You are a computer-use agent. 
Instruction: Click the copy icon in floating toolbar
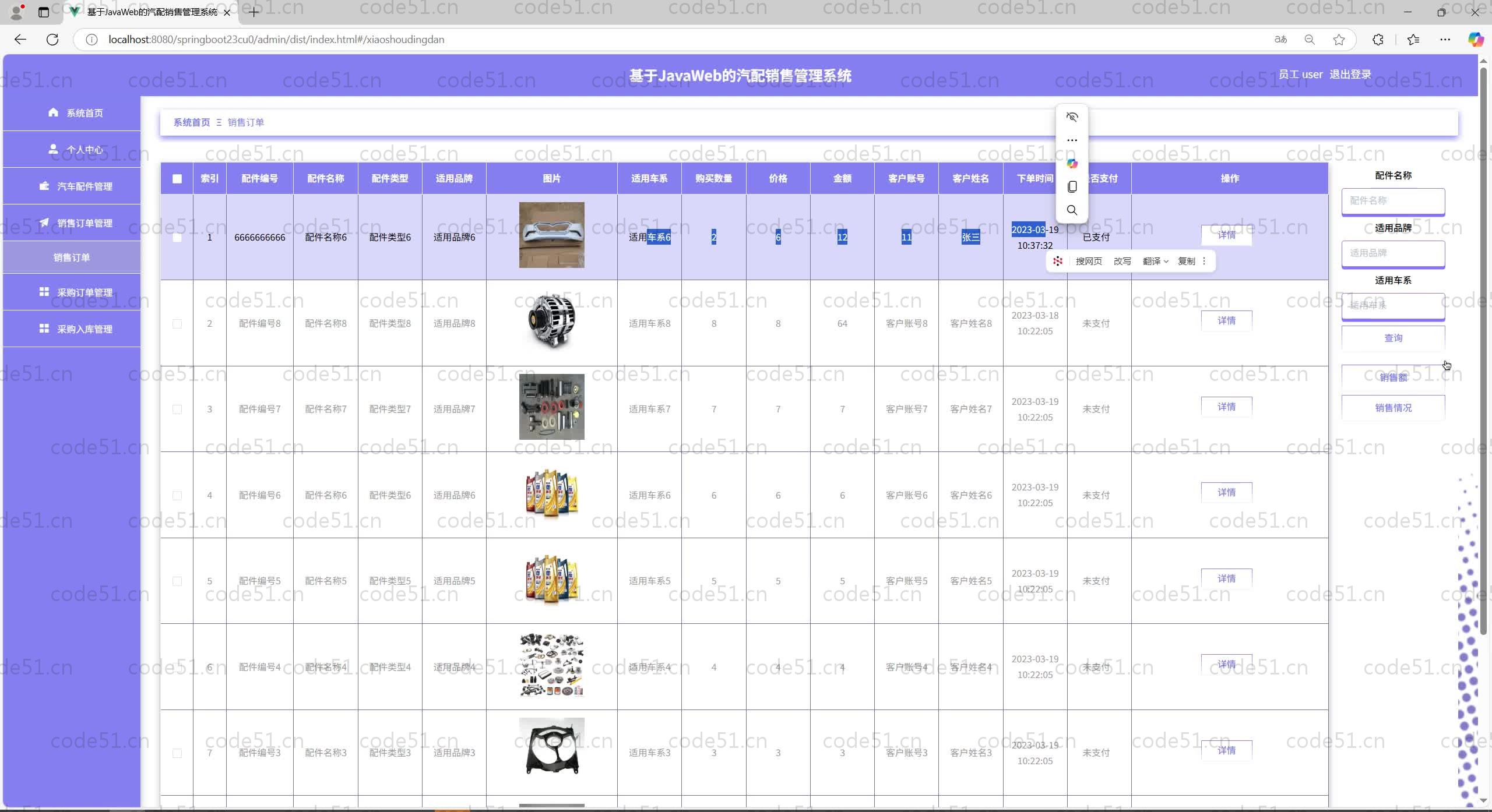[1072, 187]
